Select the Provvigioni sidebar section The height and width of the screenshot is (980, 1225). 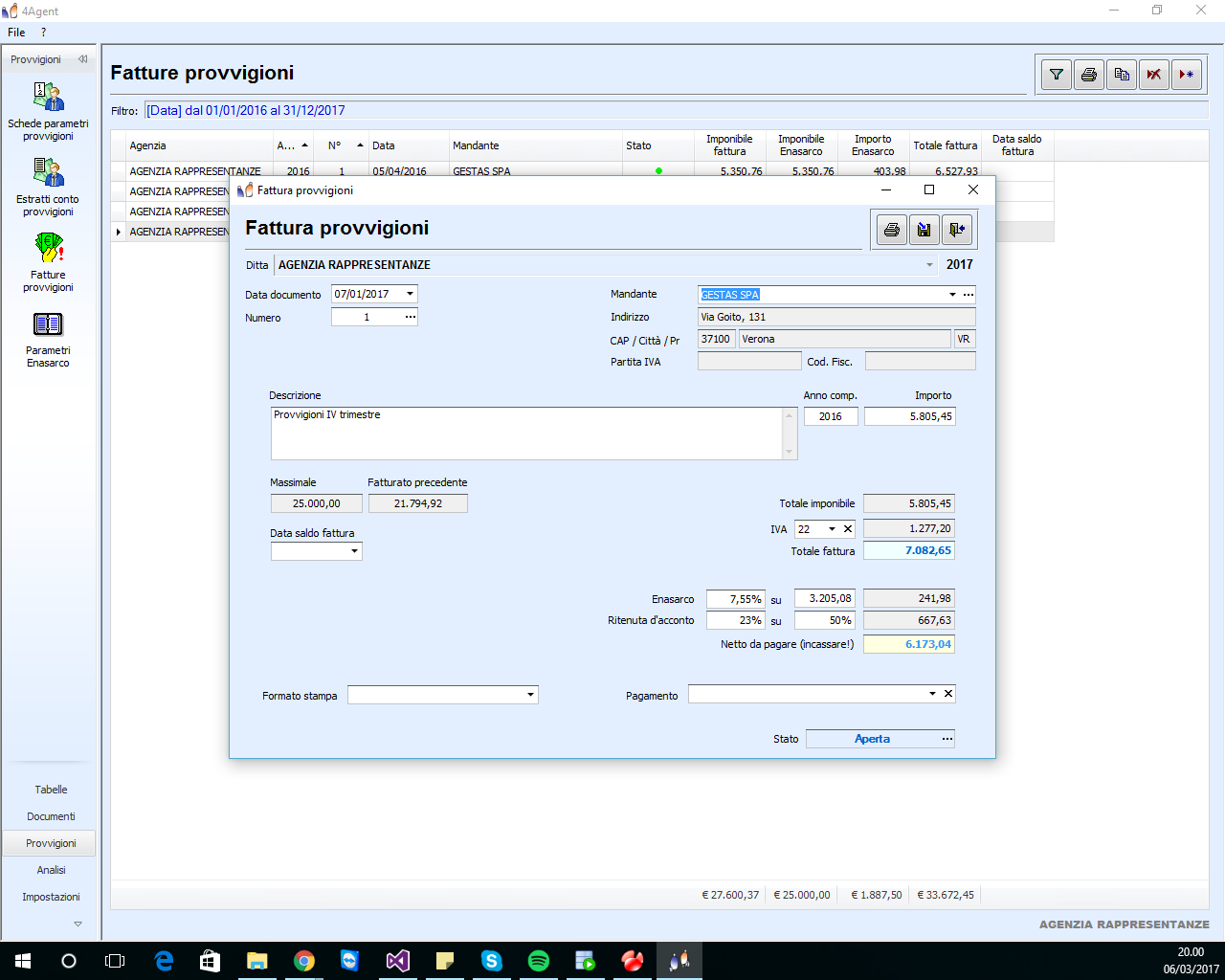click(51, 843)
